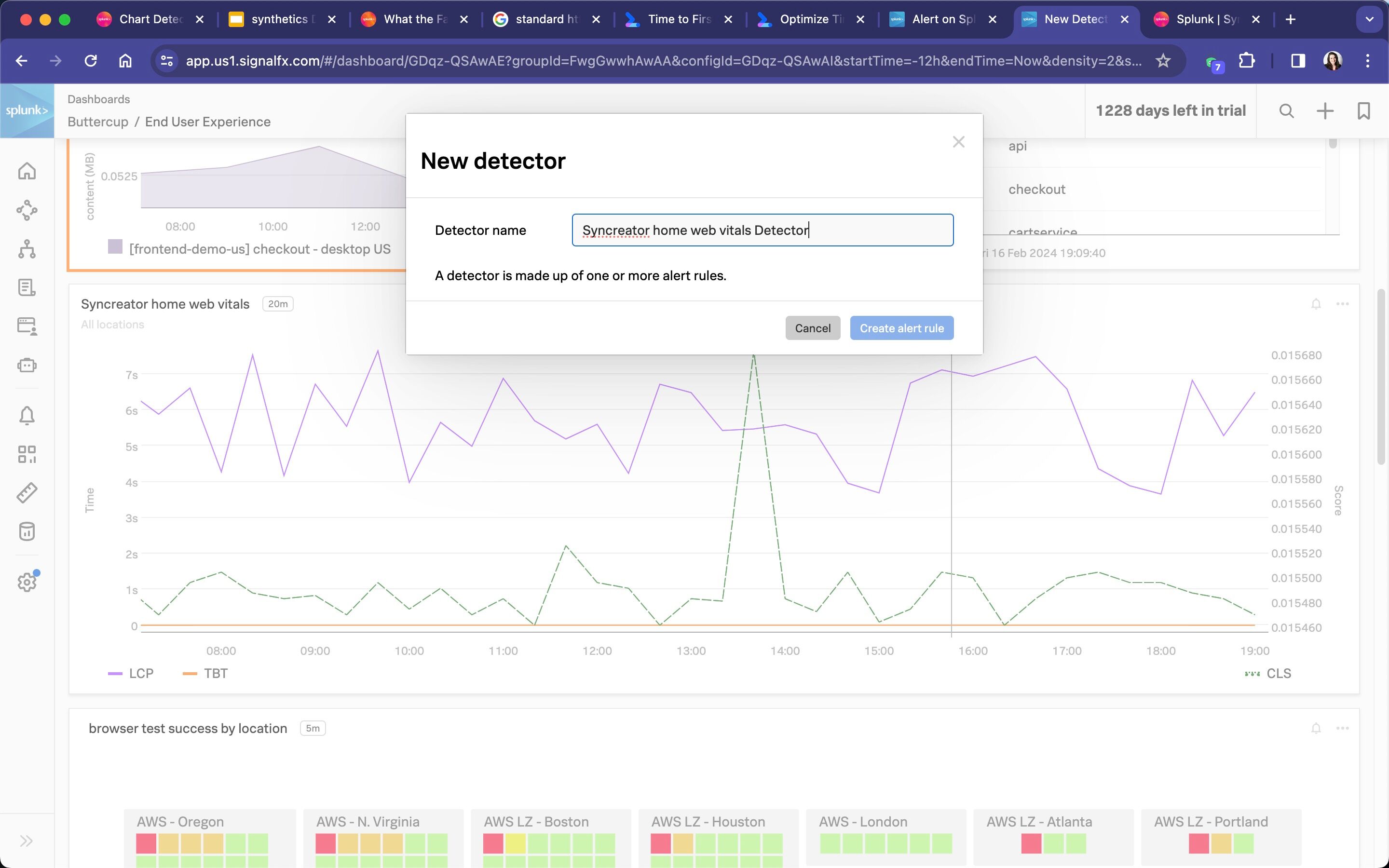
Task: Click Cancel in New detector dialog
Action: [812, 328]
